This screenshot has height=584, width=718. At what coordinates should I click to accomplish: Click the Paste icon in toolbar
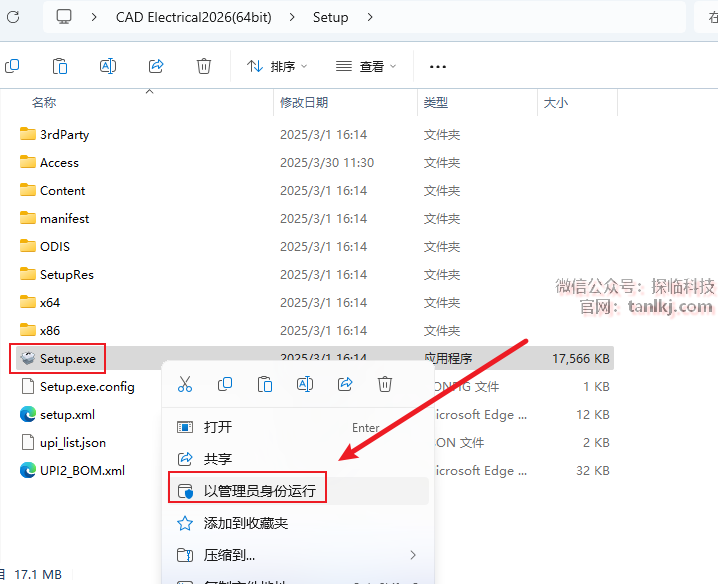[x=60, y=66]
